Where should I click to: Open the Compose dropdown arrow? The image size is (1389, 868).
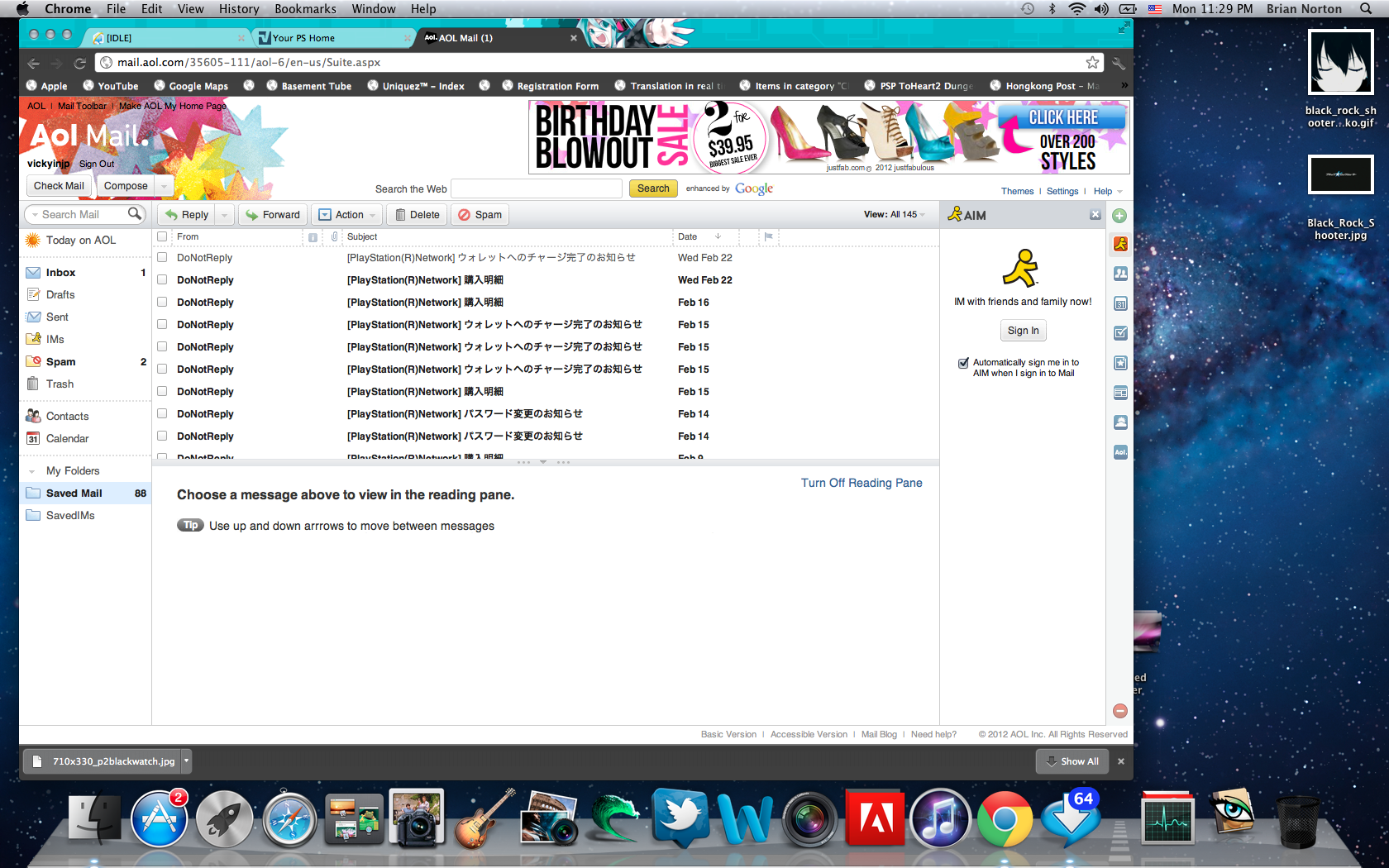(164, 186)
